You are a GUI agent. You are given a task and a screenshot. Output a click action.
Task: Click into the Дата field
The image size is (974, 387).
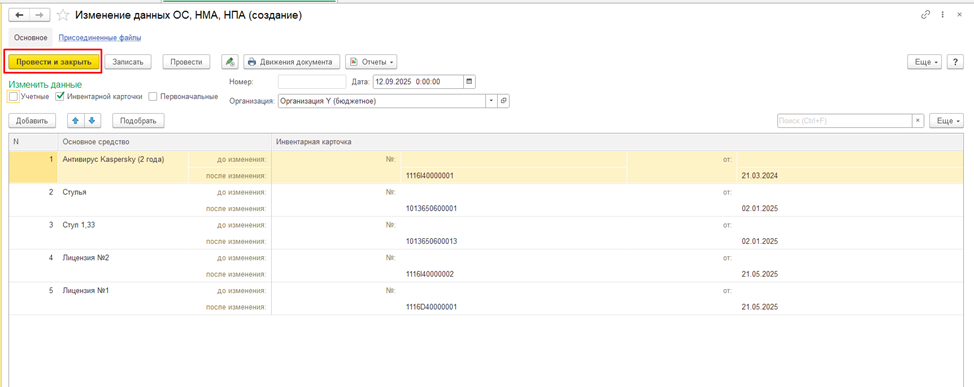click(x=418, y=81)
